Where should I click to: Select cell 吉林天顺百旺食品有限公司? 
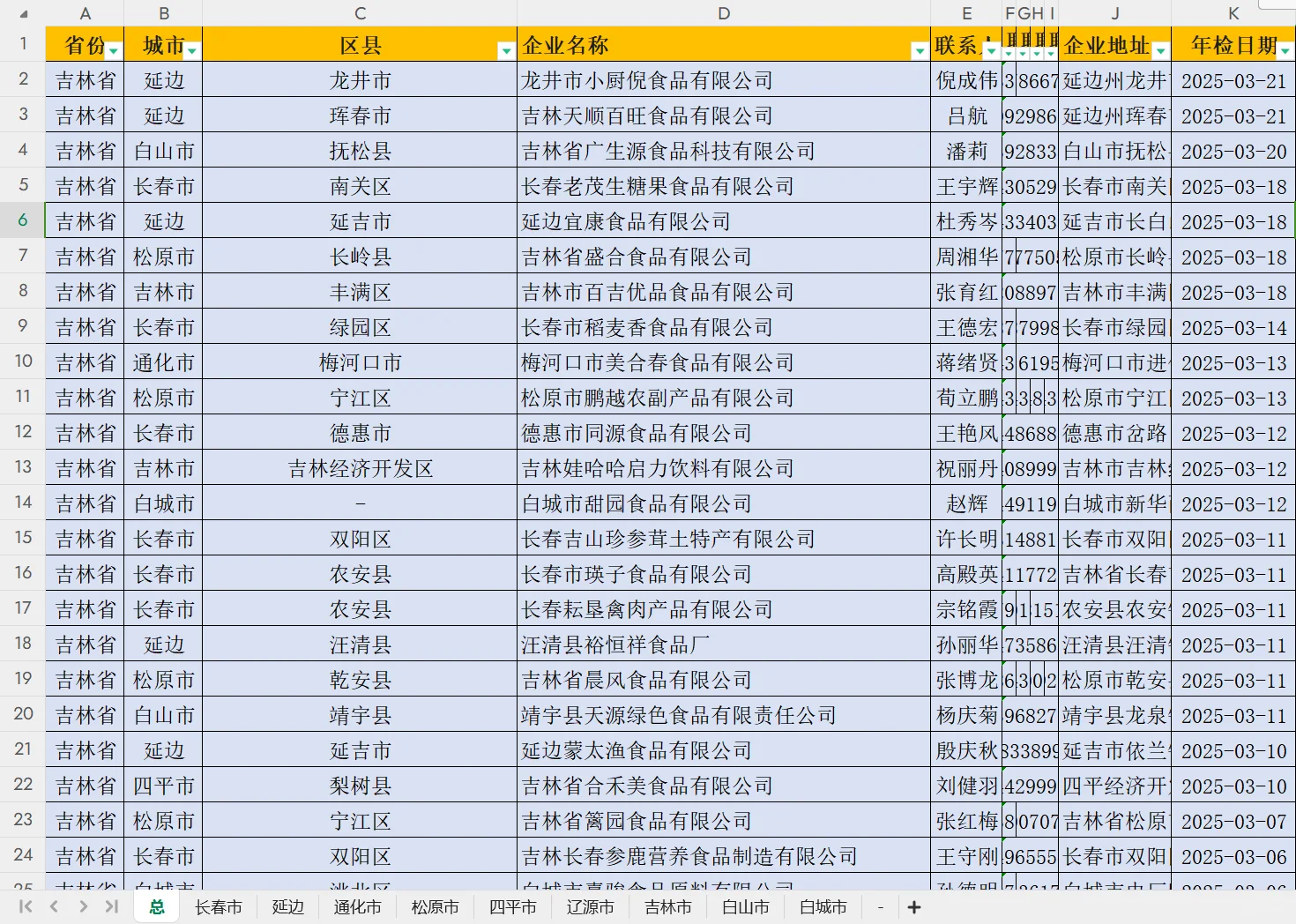[x=724, y=115]
